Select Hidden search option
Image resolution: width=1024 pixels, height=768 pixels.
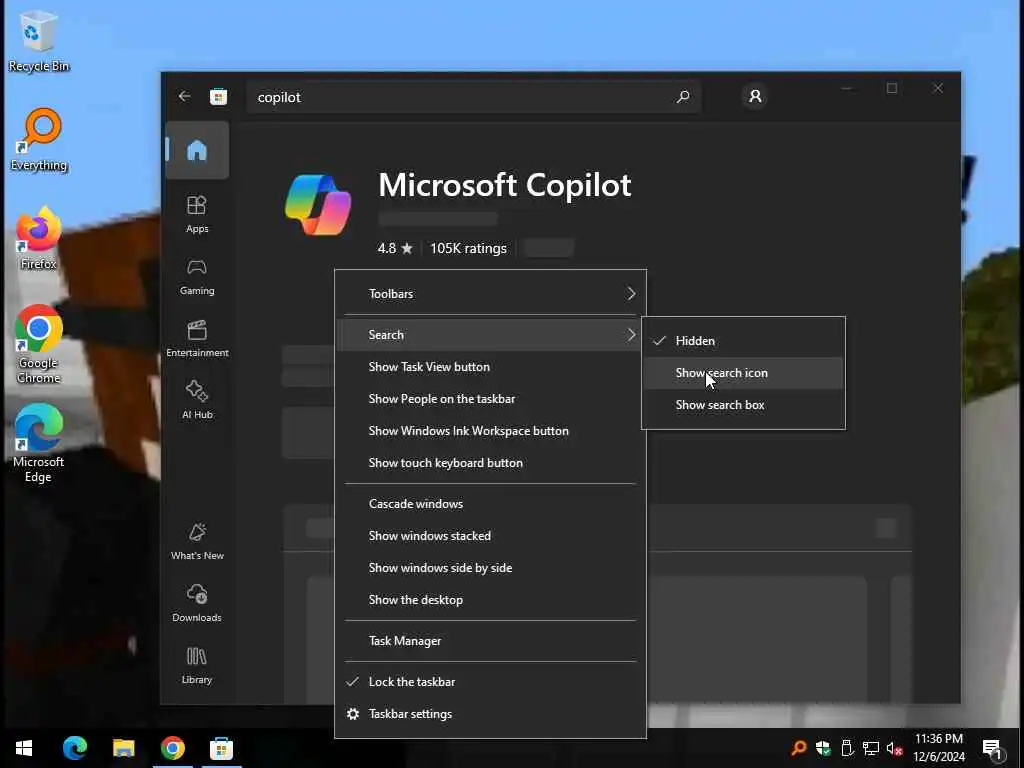coord(743,341)
